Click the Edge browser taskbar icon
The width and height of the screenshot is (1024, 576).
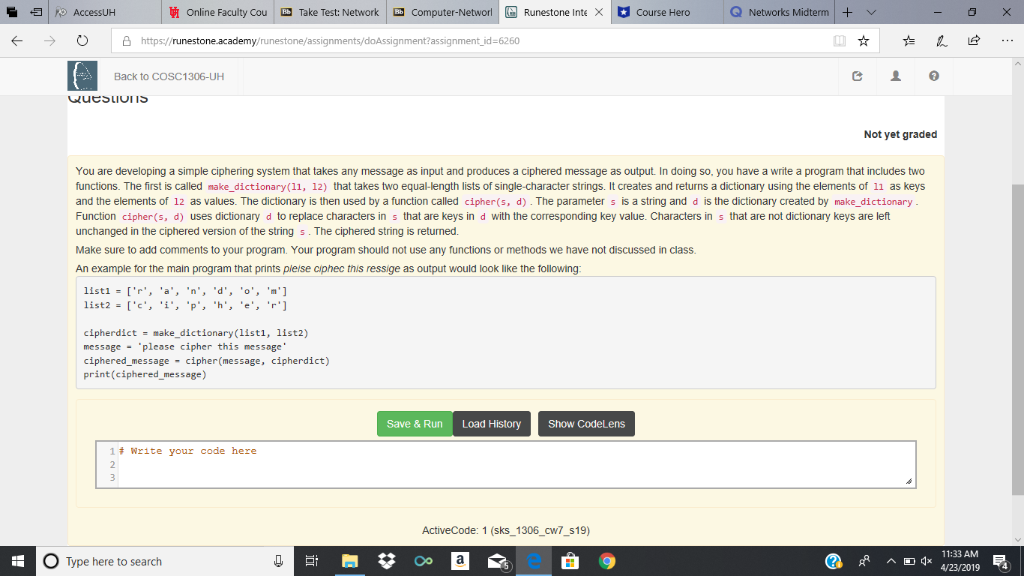[x=534, y=561]
